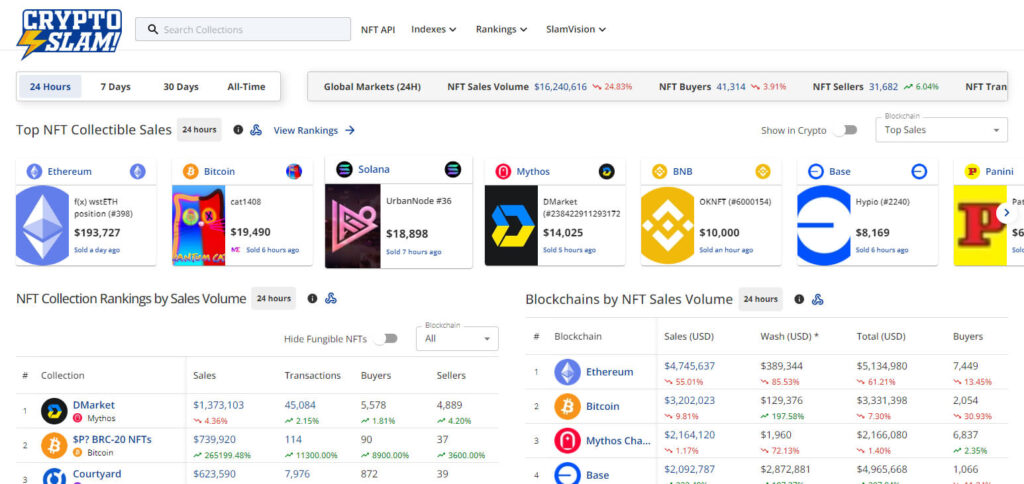Viewport: 1024px width, 484px height.
Task: Click the 24 hours badge beside NFT Collection Rankings
Action: click(274, 298)
